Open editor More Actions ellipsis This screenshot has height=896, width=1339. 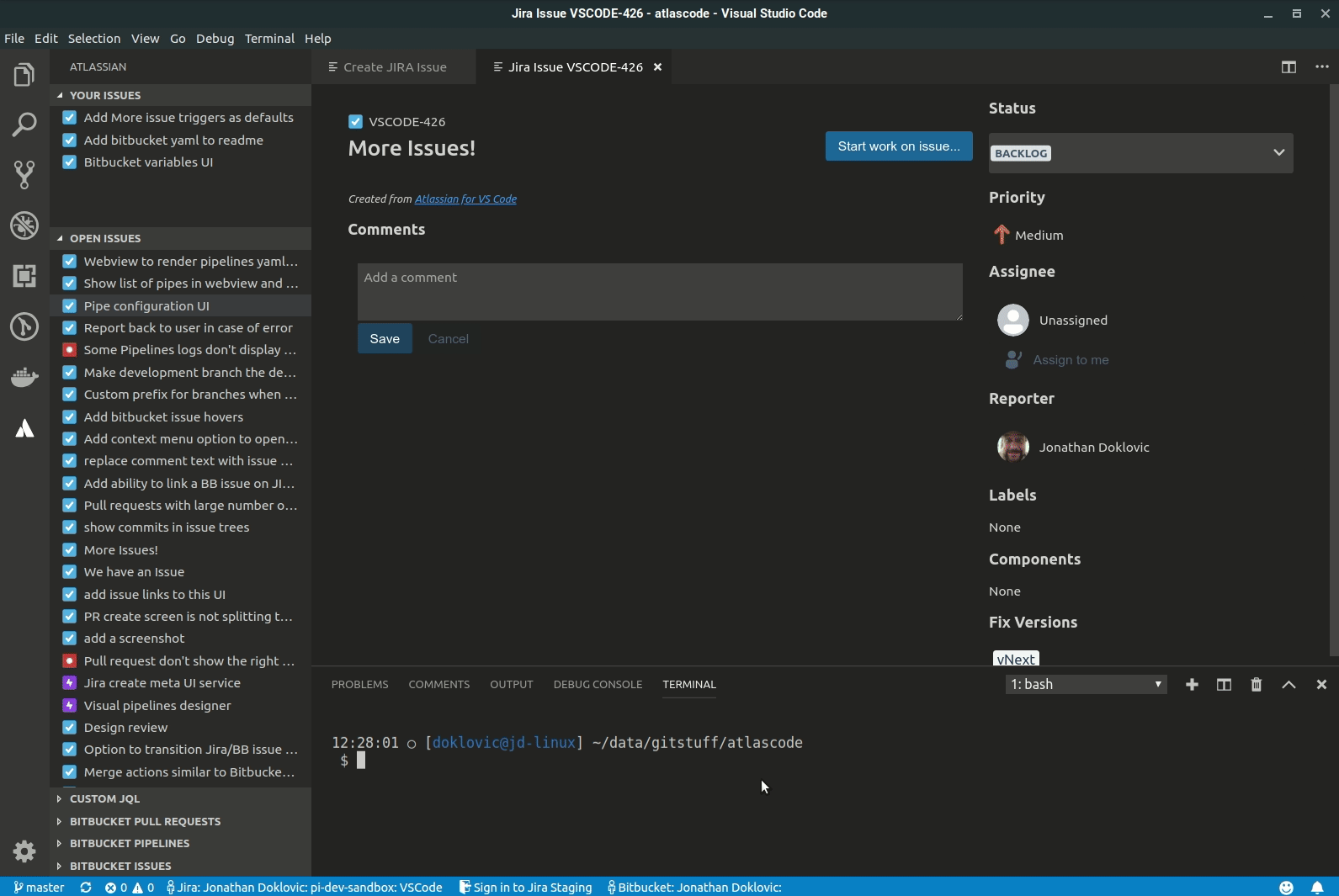[x=1322, y=67]
